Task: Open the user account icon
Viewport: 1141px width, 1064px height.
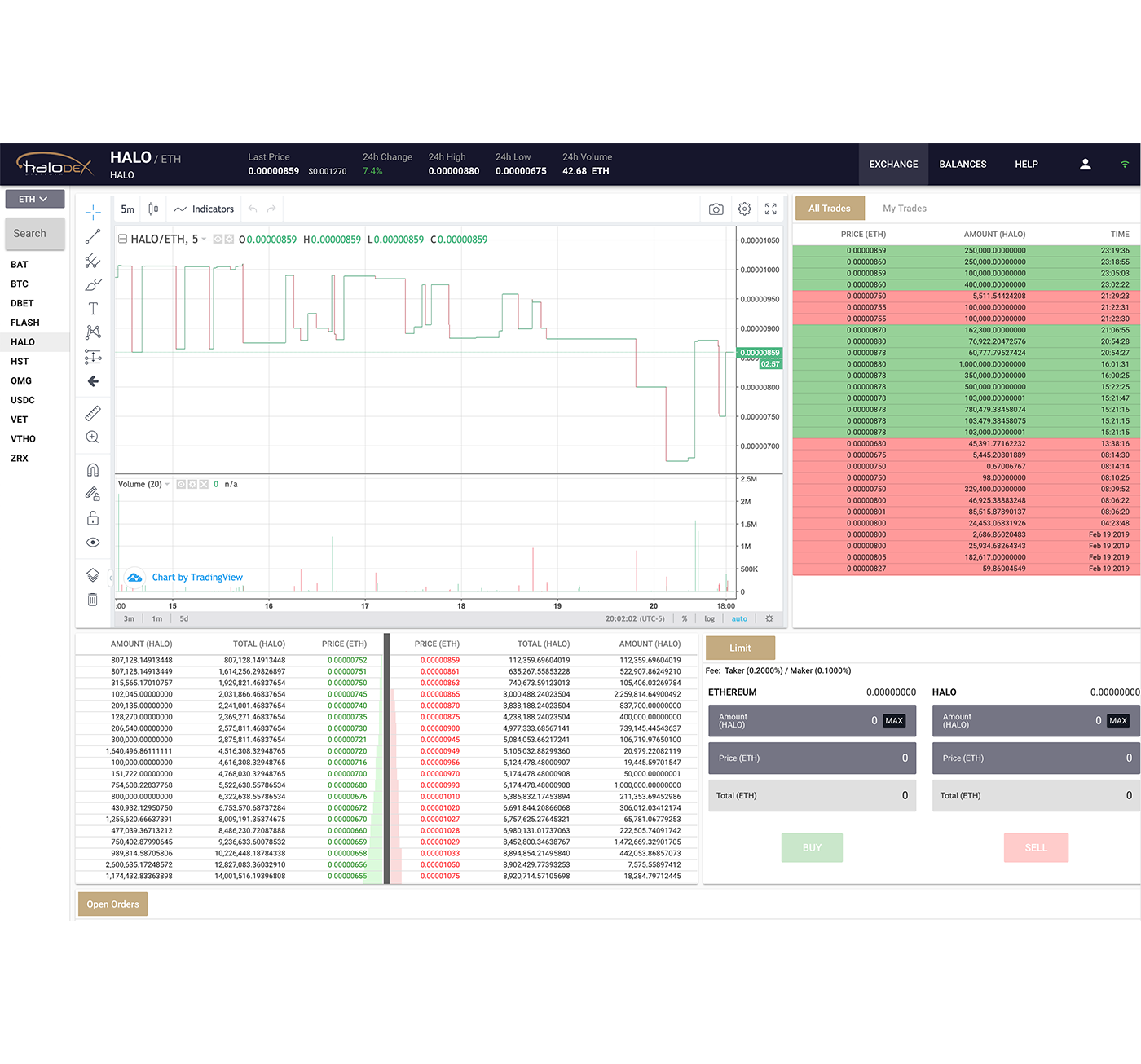Action: tap(1086, 164)
